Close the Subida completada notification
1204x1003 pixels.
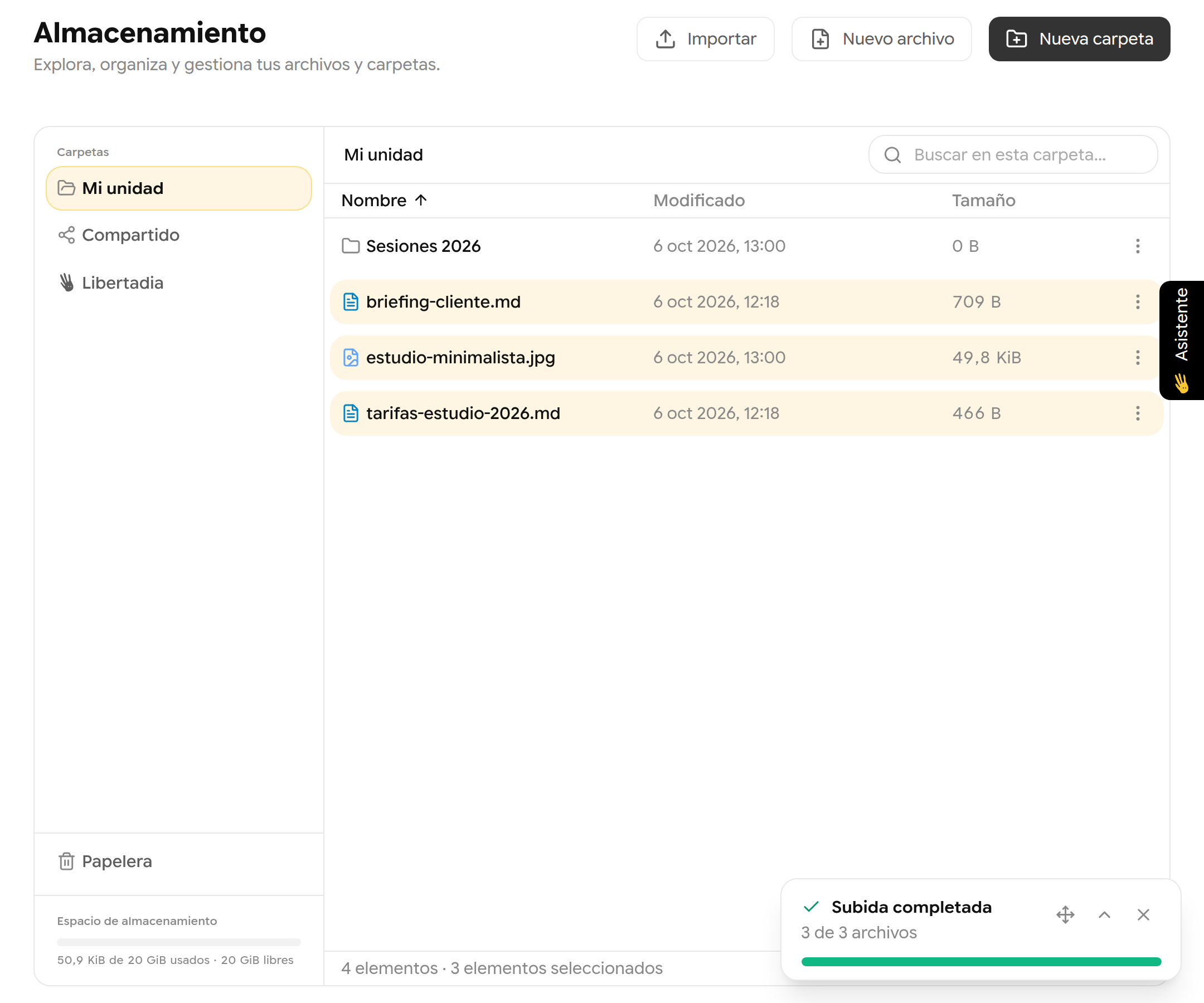1143,915
